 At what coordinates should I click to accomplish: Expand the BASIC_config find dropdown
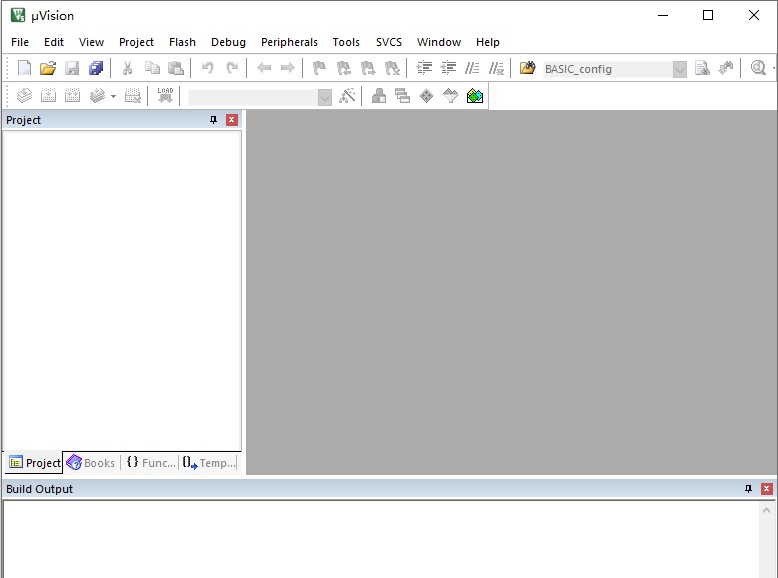680,69
